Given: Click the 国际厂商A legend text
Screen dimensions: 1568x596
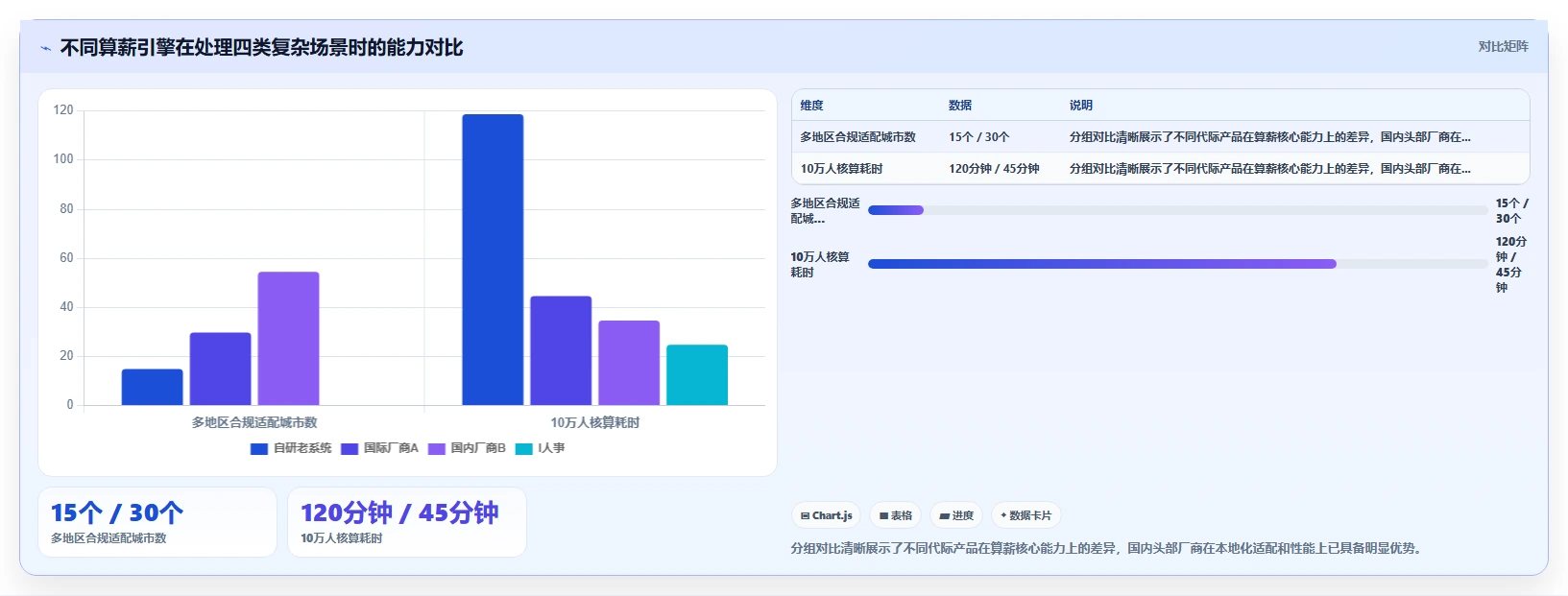Looking at the screenshot, I should click(391, 448).
